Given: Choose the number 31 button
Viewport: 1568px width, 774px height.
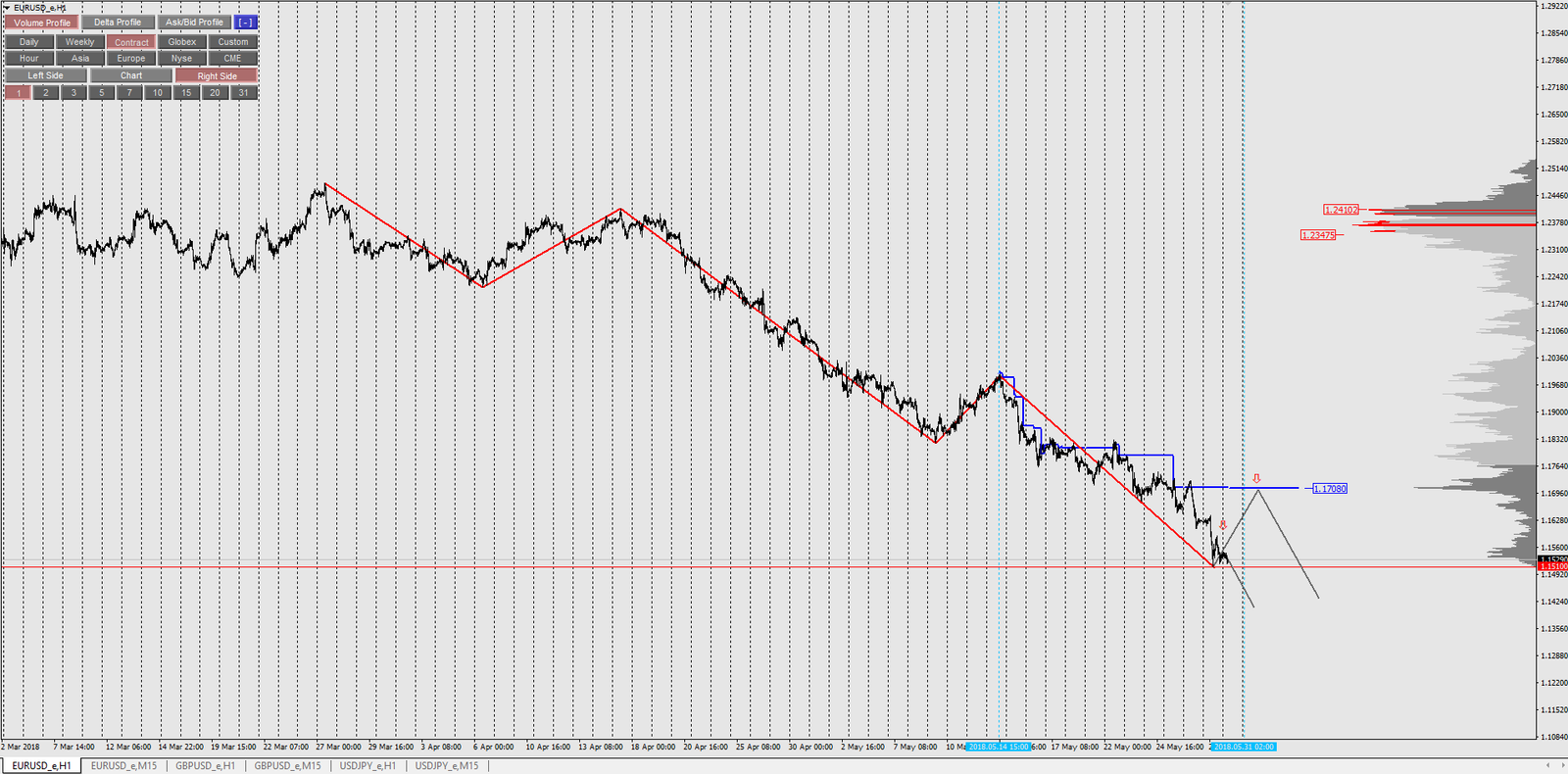Looking at the screenshot, I should [x=243, y=93].
